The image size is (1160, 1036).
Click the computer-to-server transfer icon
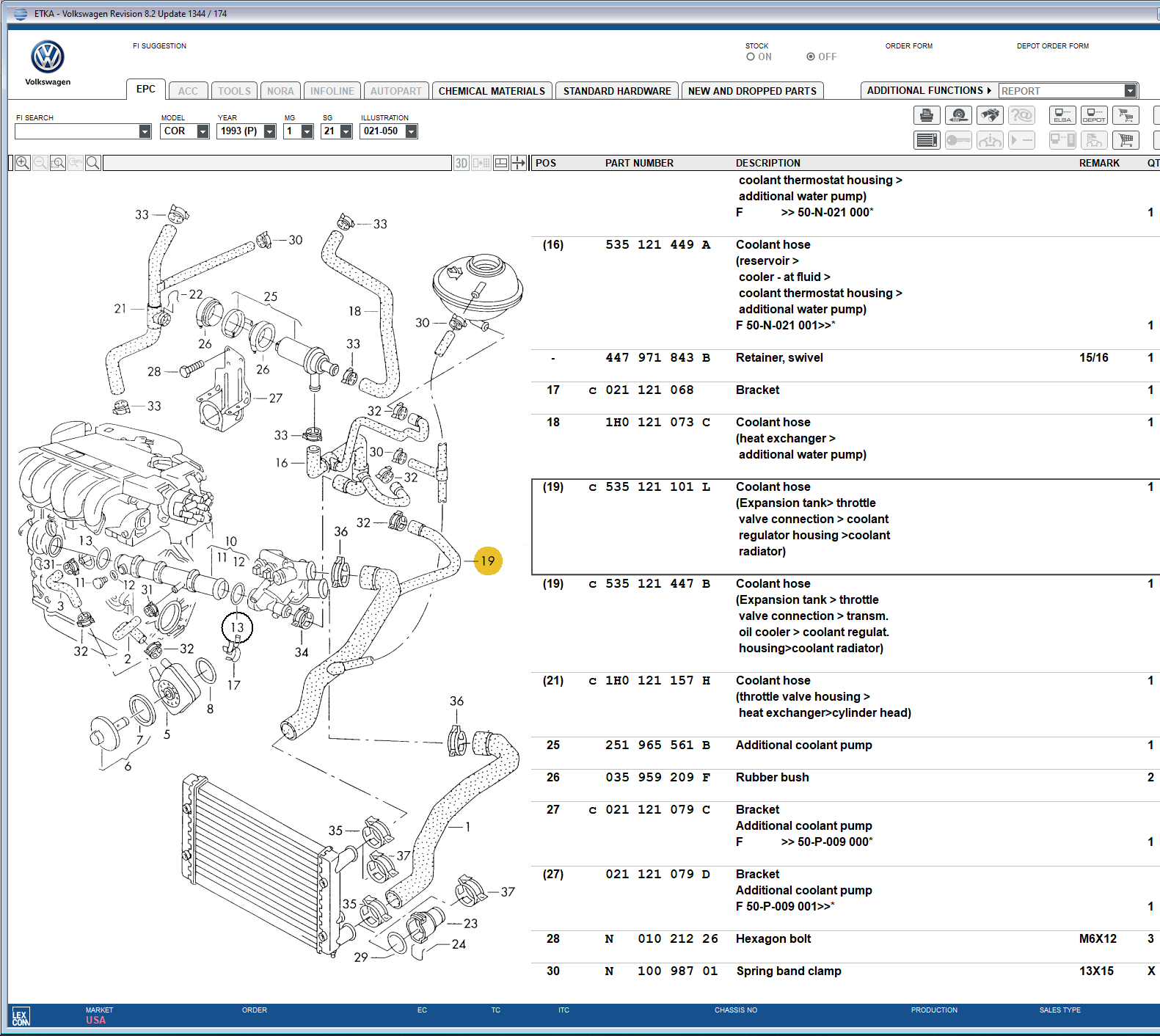coord(1062,139)
